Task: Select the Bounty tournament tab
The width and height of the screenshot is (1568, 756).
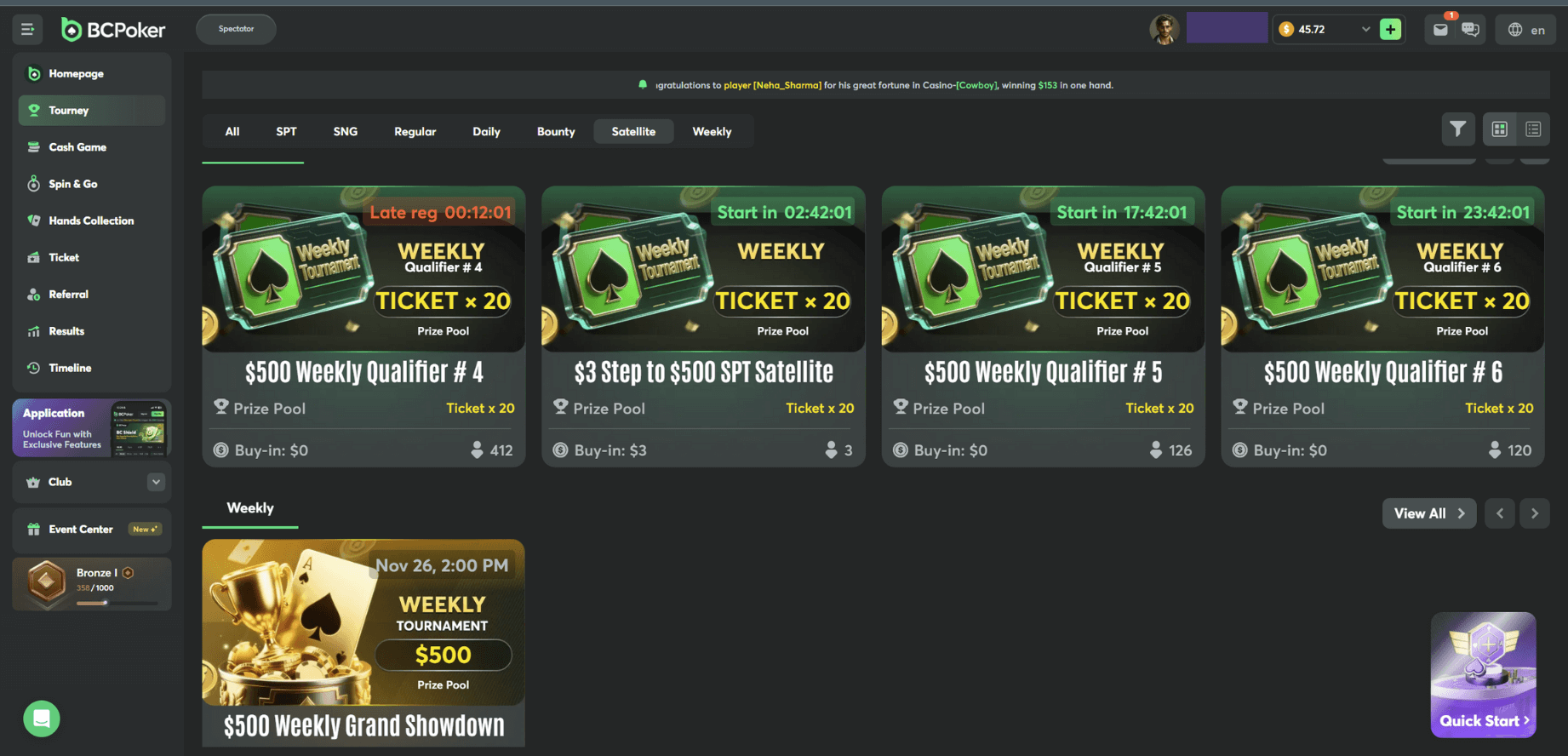Action: tap(556, 132)
